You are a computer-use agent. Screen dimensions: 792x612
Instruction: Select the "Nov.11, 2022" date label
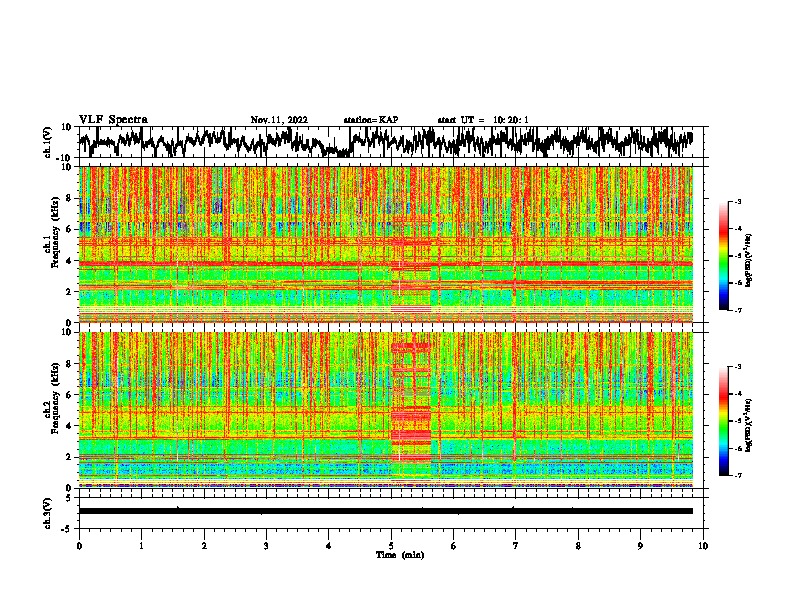tap(279, 120)
